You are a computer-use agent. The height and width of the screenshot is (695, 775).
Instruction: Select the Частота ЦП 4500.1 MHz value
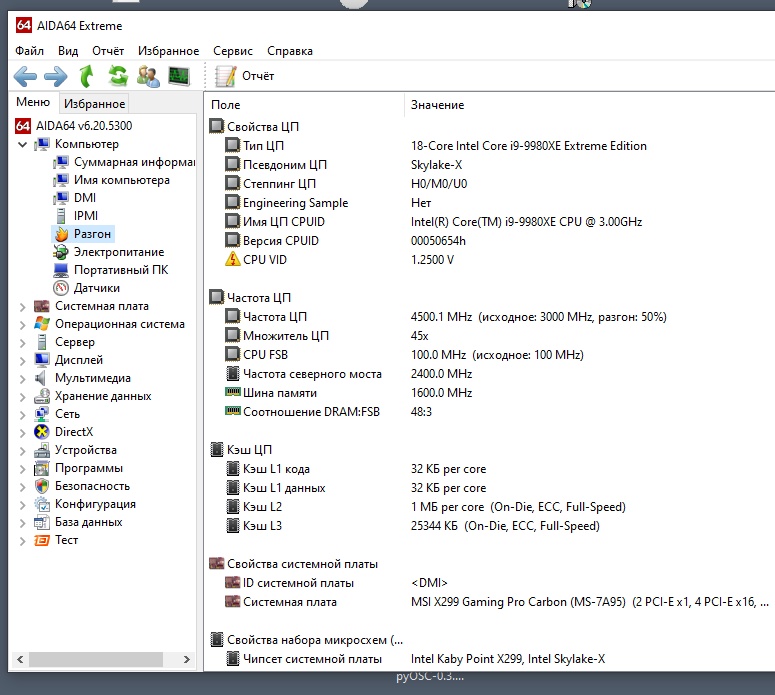[538, 317]
